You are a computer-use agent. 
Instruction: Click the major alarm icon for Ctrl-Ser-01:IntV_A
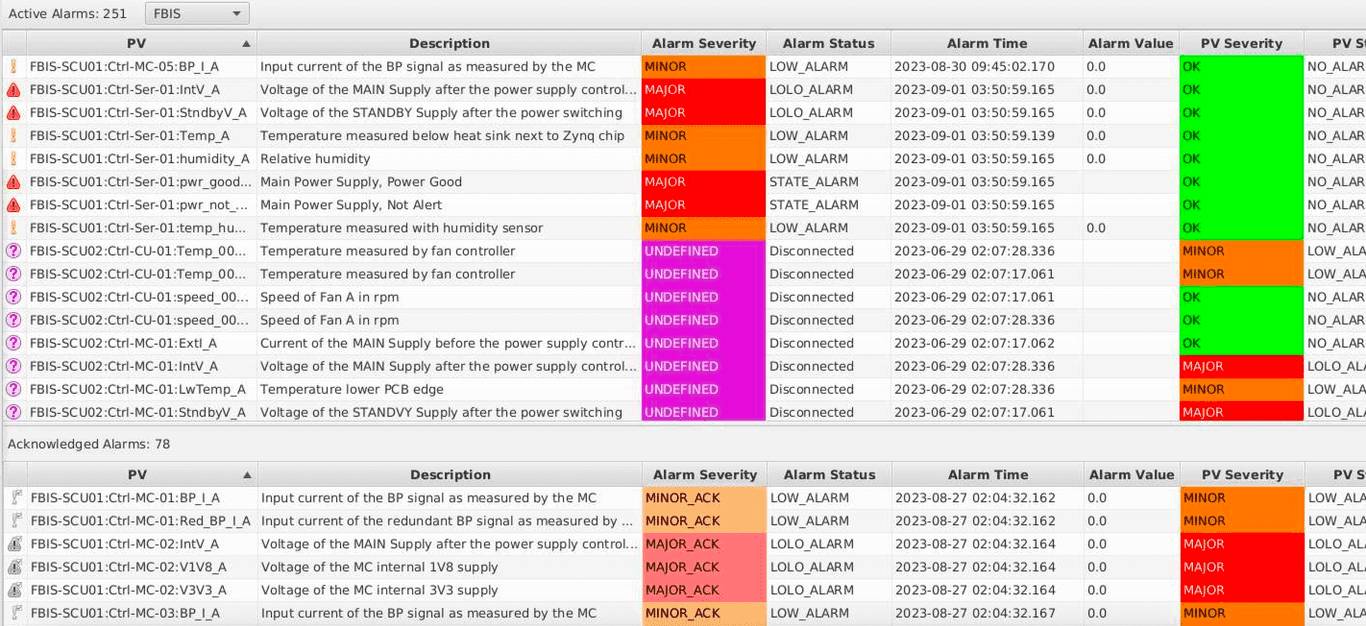point(14,90)
